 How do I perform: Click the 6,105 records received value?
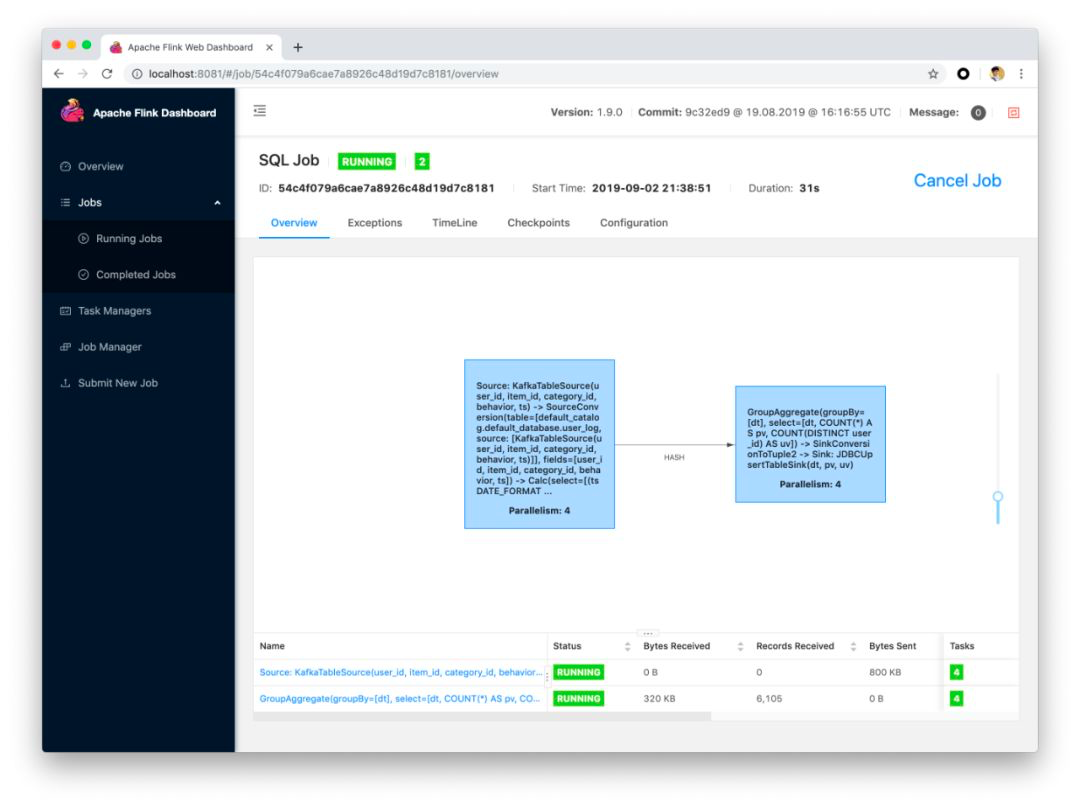[x=769, y=698]
